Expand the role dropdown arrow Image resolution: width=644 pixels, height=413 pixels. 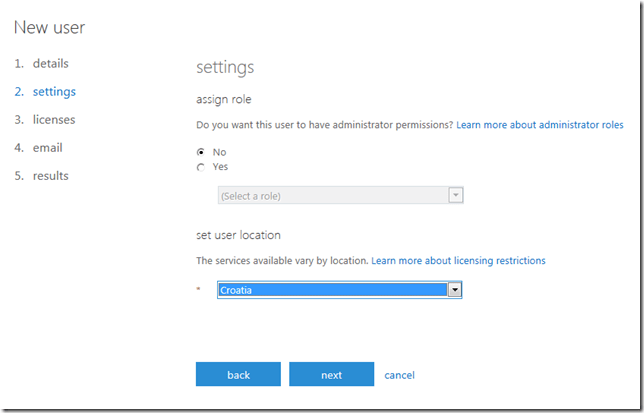coord(456,195)
